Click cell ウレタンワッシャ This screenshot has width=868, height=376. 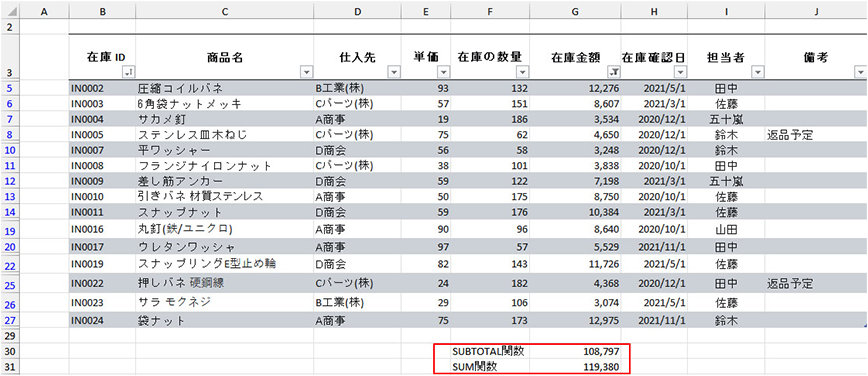[x=224, y=247]
